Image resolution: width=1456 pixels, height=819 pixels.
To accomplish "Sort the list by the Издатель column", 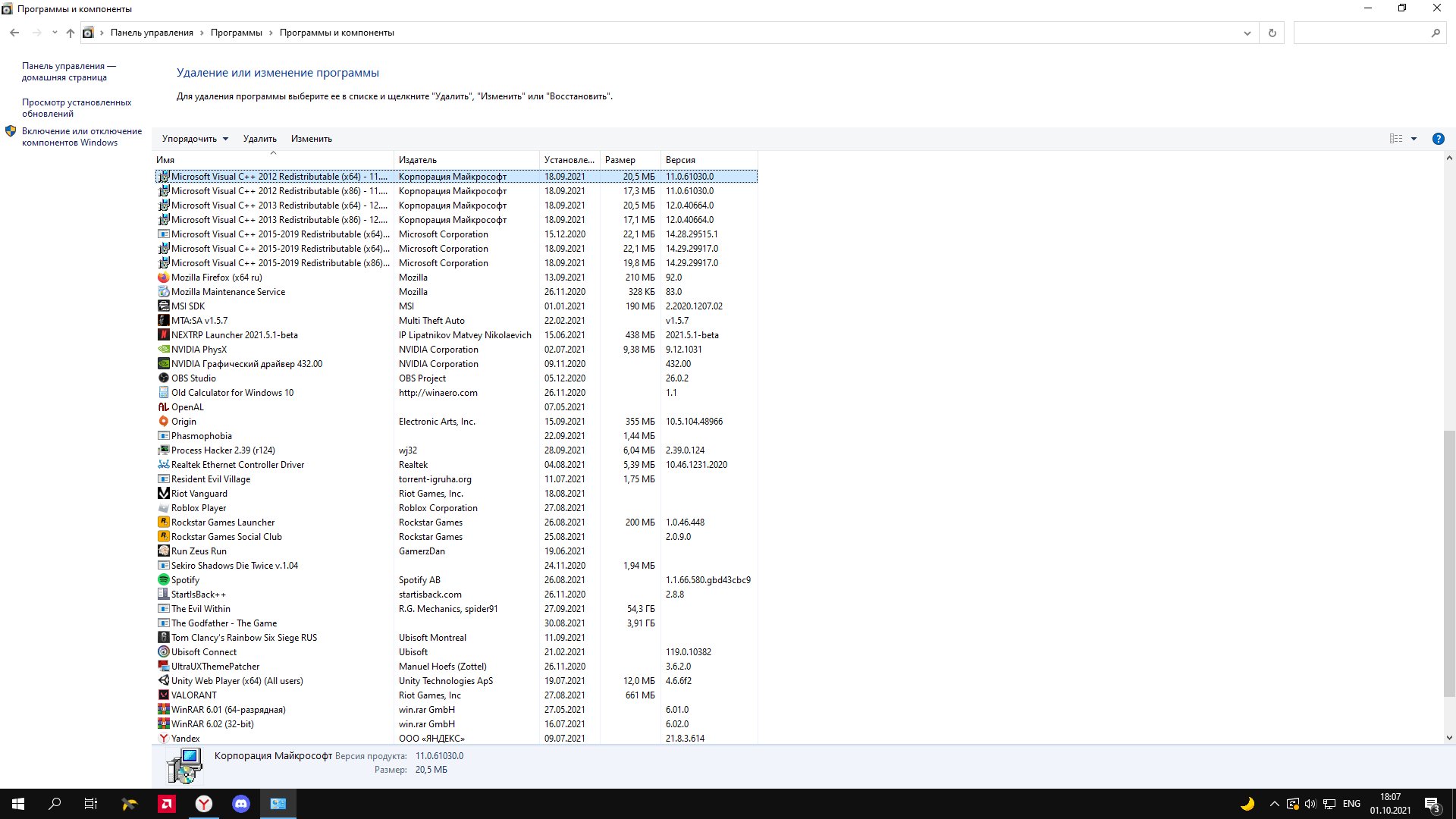I will tap(418, 160).
